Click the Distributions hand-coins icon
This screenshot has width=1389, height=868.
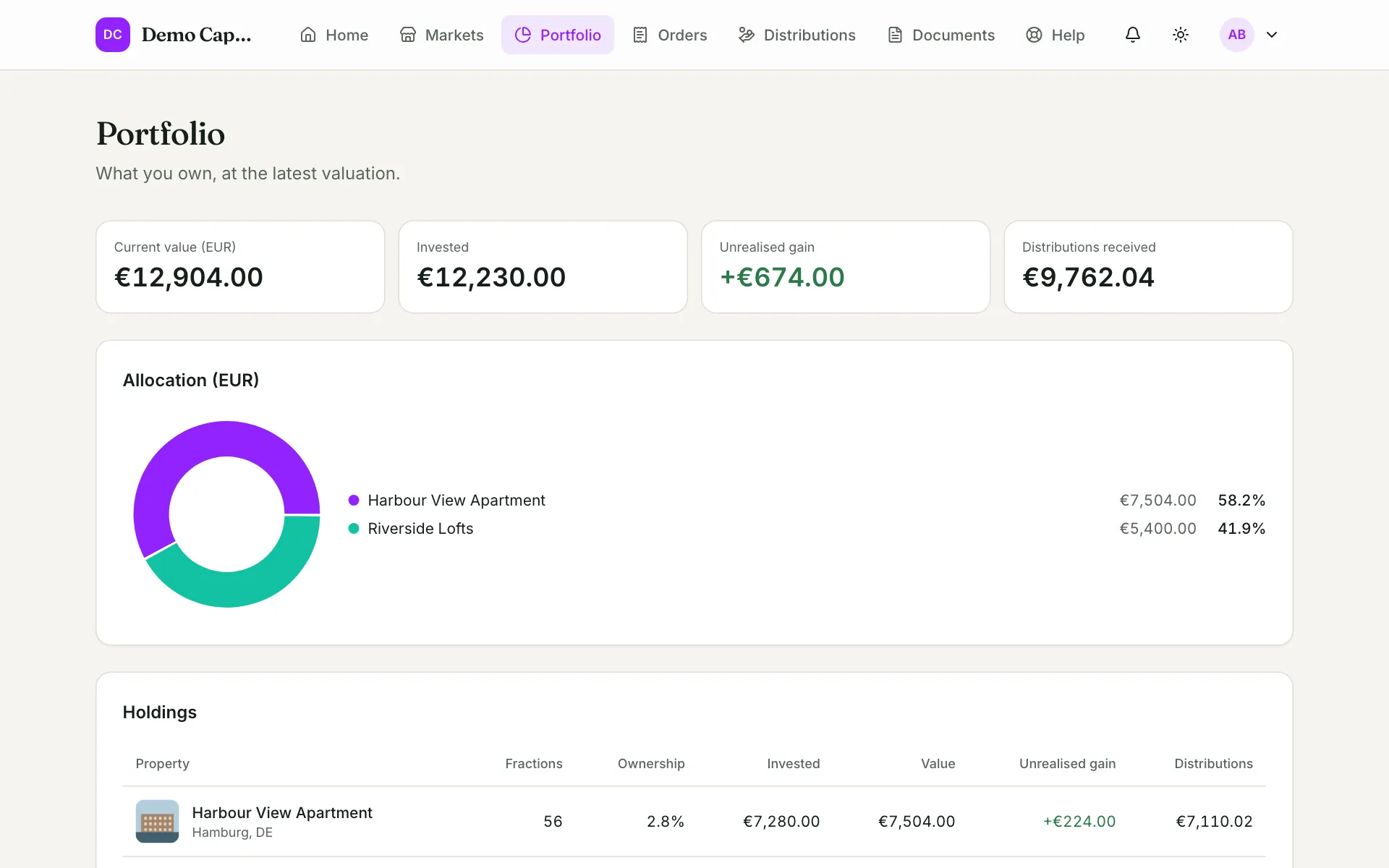[747, 35]
